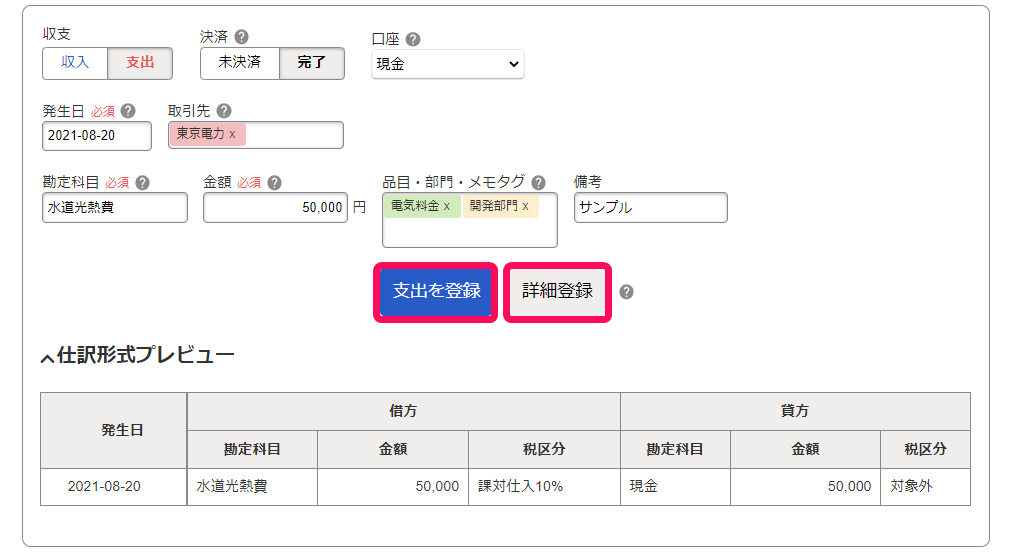Click the 詳細登録 button
The width and height of the screenshot is (1011, 556).
558,292
